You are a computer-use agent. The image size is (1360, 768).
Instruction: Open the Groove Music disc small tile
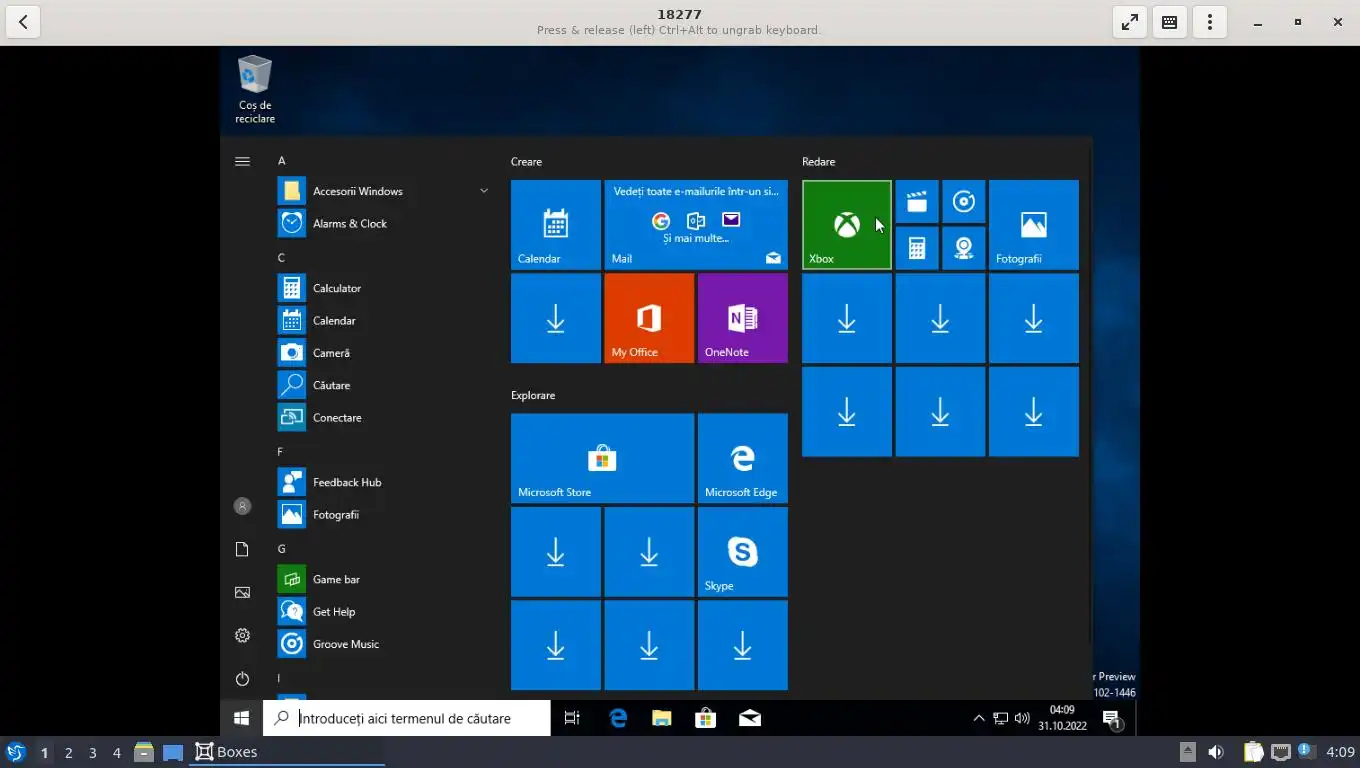tap(963, 202)
